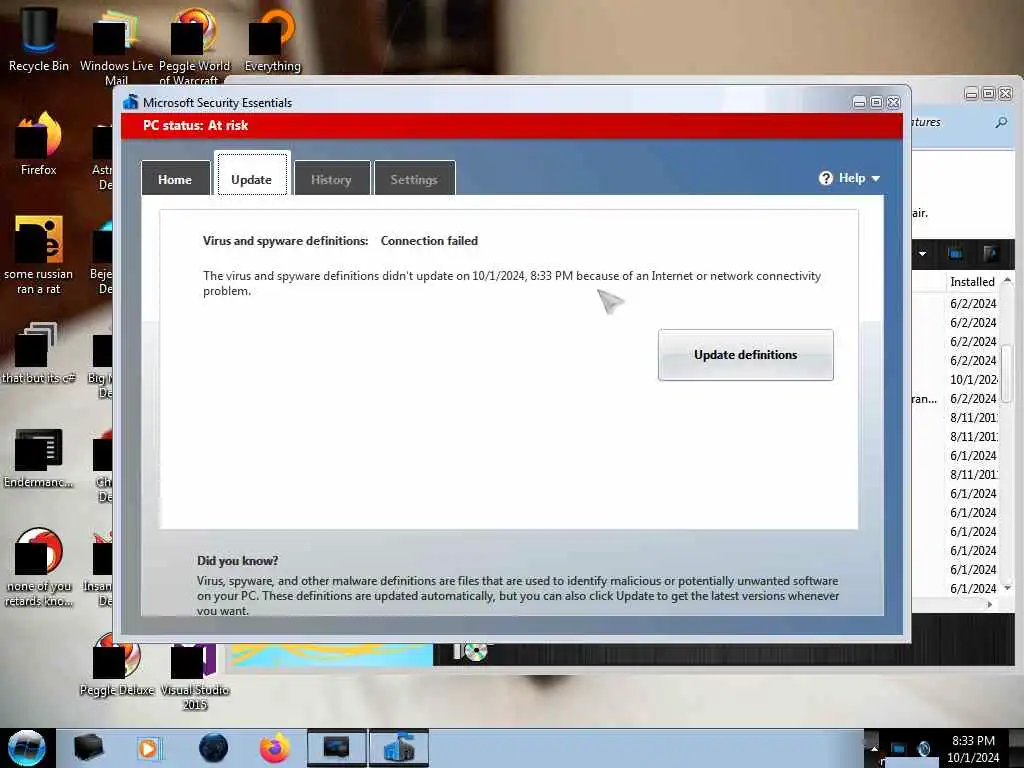Open Windows Media Player from taskbar
The height and width of the screenshot is (768, 1024).
pyautogui.click(x=149, y=748)
